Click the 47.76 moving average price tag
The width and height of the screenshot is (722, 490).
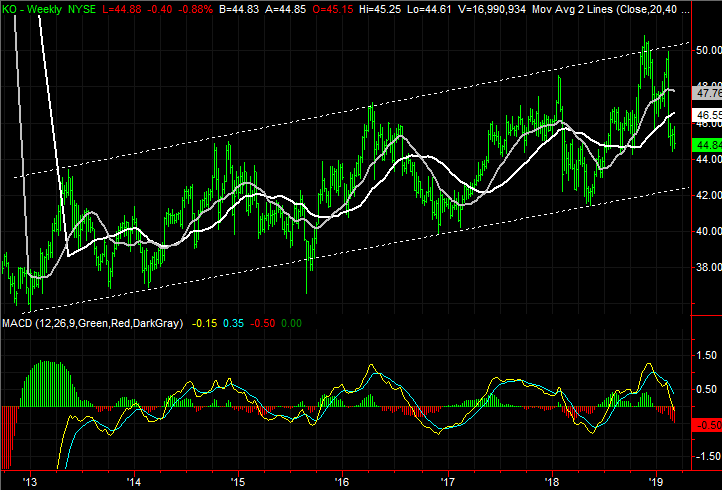coord(707,93)
